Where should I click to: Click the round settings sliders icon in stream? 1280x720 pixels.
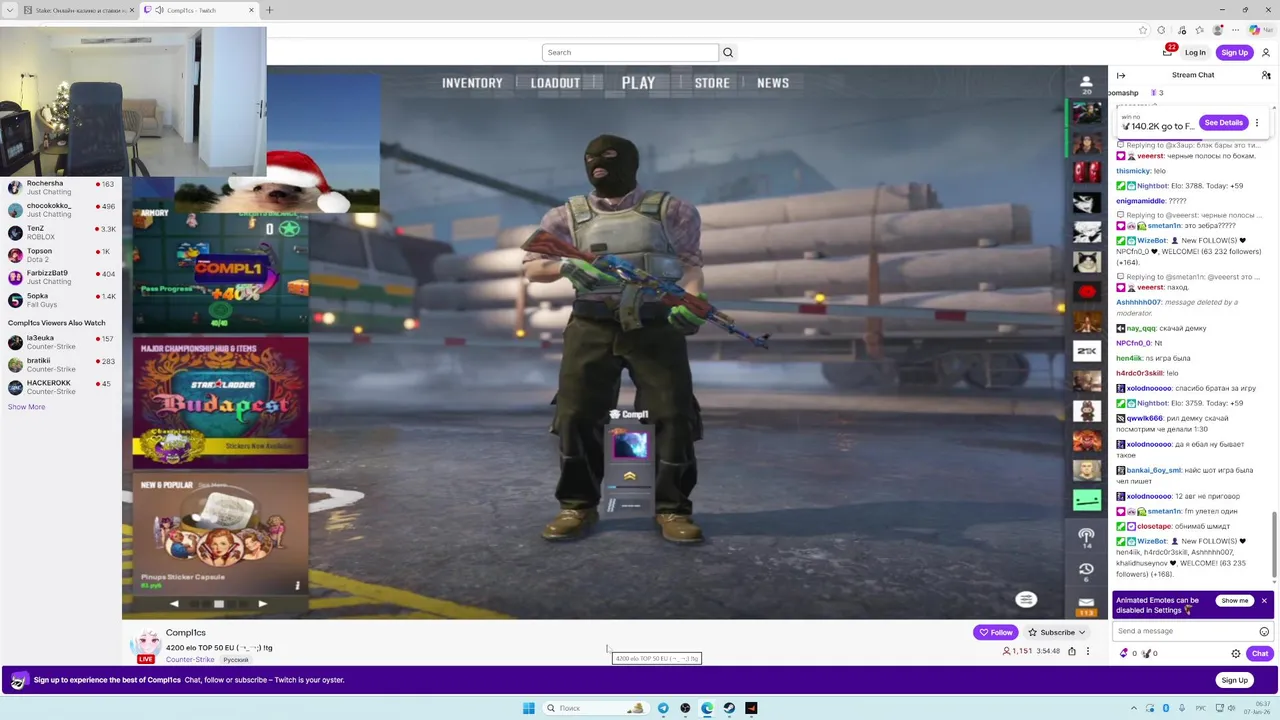(1026, 599)
